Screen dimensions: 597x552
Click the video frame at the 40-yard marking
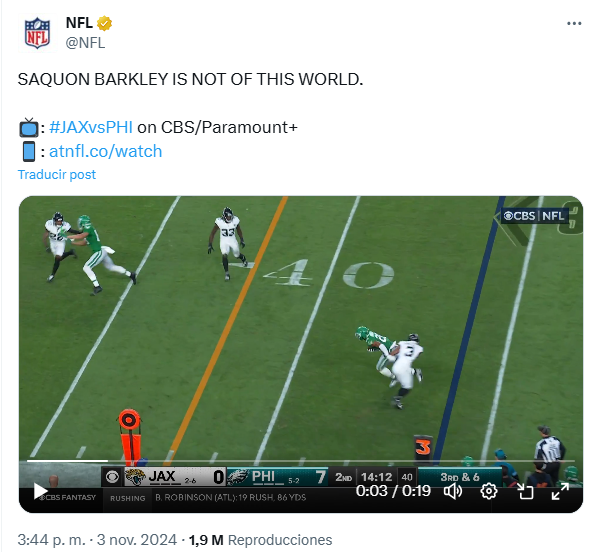(329, 274)
